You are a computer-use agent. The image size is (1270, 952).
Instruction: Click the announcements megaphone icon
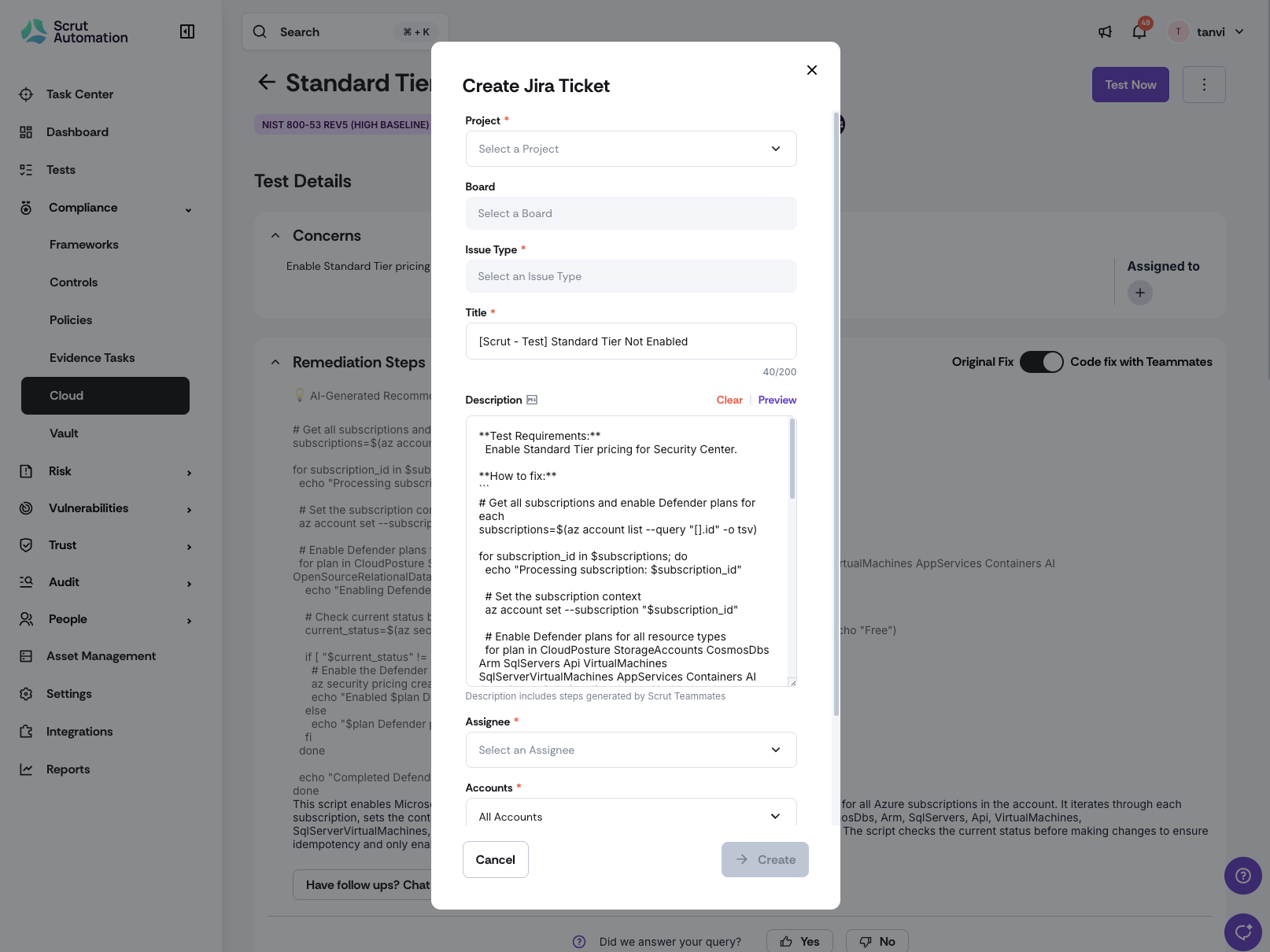click(1105, 31)
